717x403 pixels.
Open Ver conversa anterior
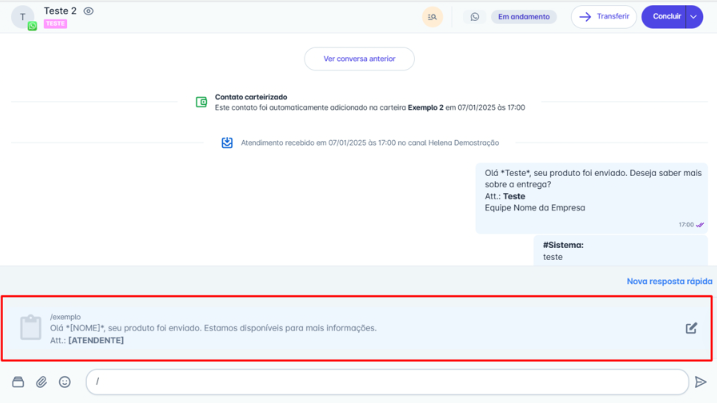(x=359, y=59)
